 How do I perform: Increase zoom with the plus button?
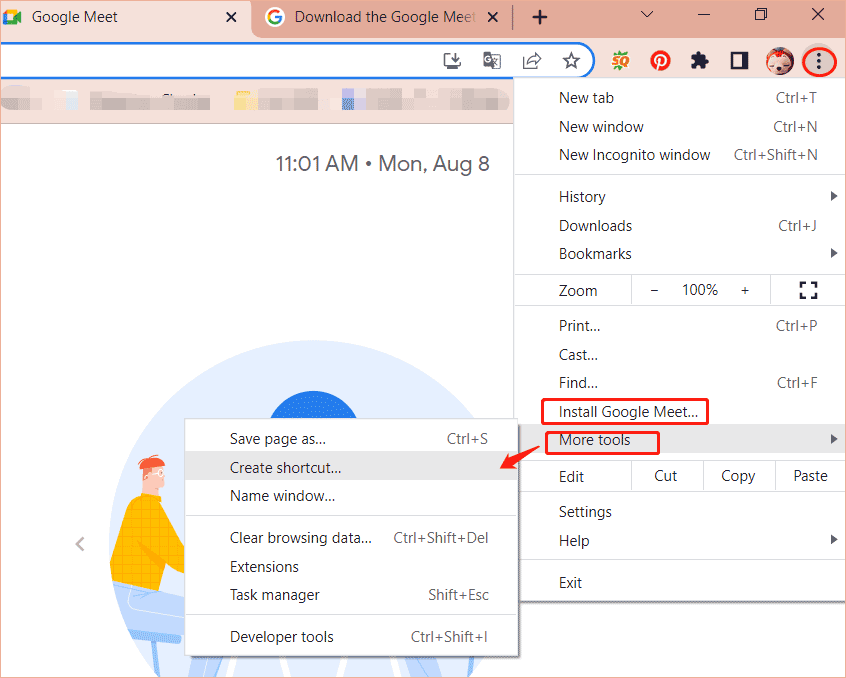pos(745,290)
